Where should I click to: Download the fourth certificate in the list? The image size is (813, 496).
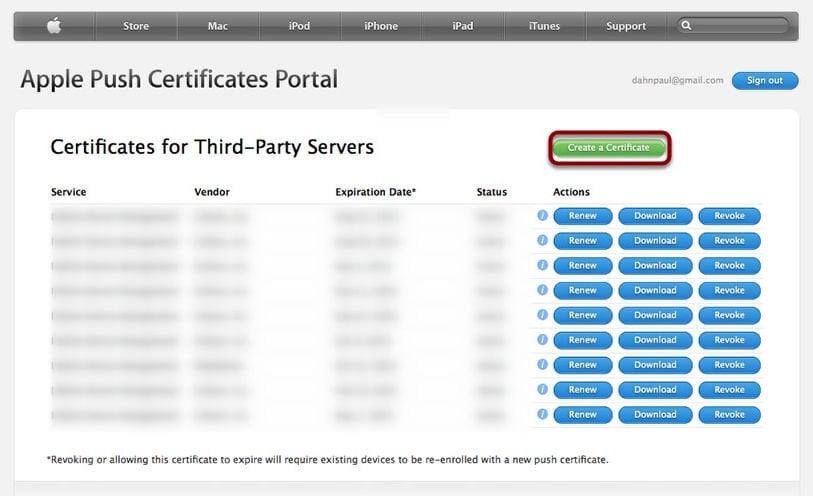point(655,290)
